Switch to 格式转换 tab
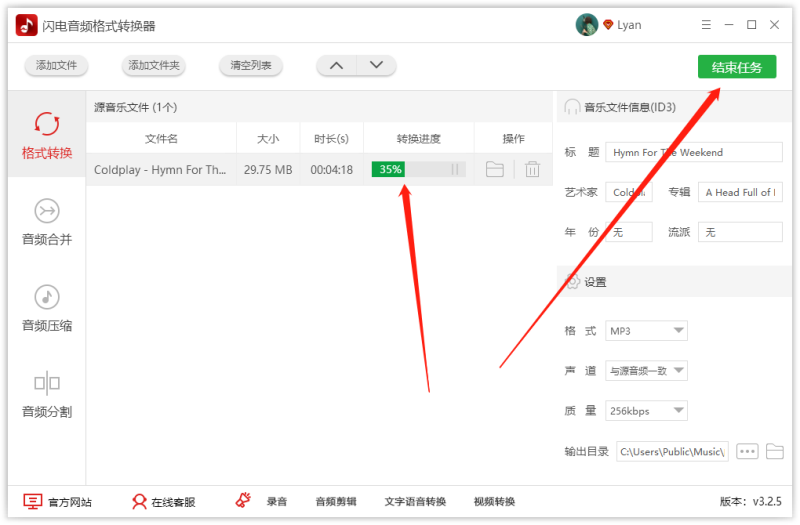 tap(47, 135)
